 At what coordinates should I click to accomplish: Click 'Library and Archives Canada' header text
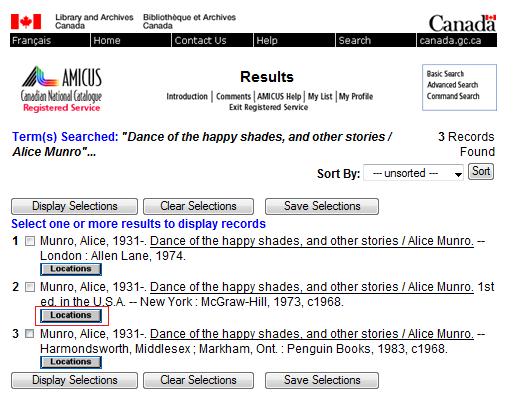point(94,21)
